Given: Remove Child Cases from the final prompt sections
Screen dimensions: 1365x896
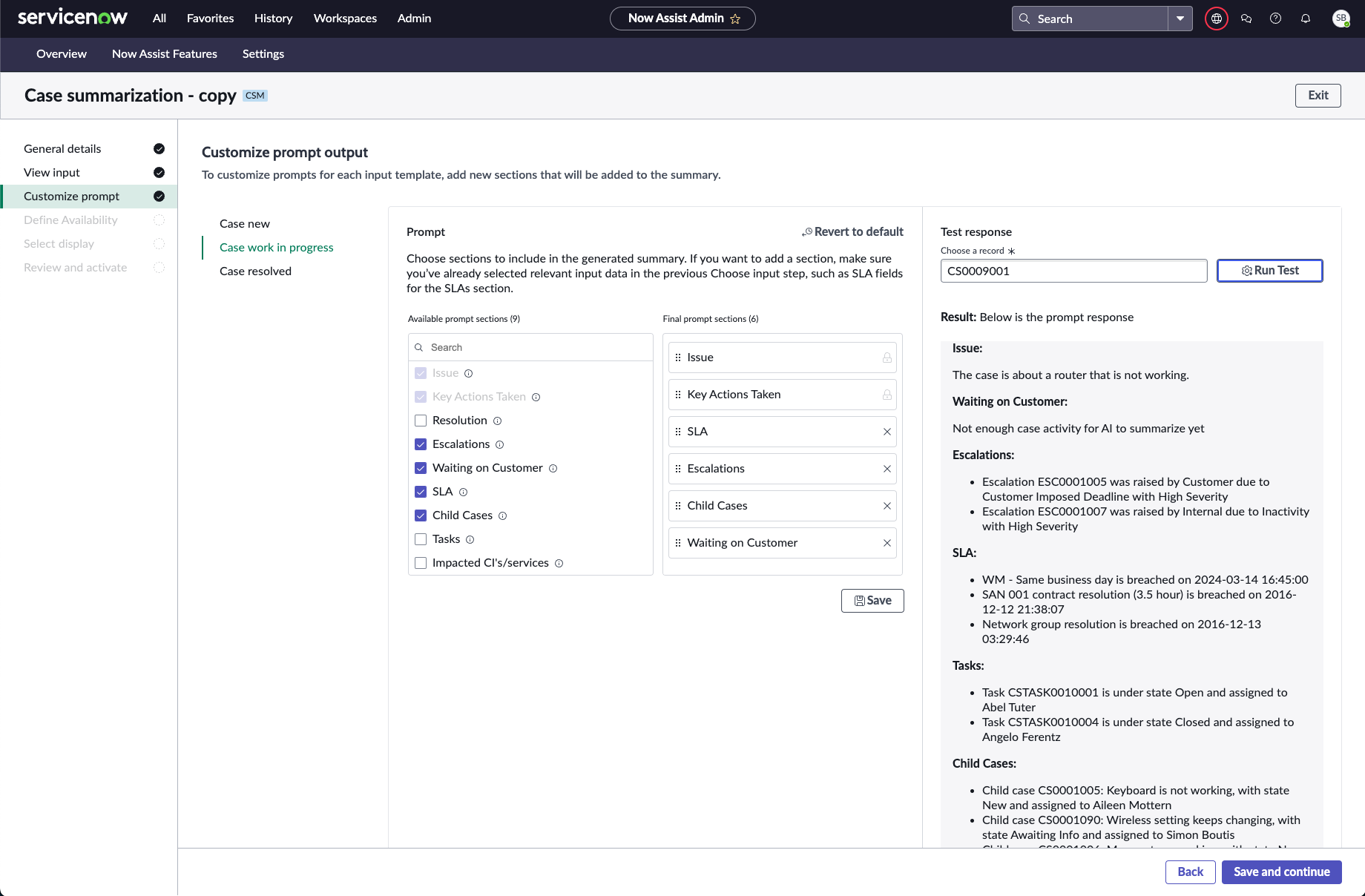Looking at the screenshot, I should click(x=887, y=506).
